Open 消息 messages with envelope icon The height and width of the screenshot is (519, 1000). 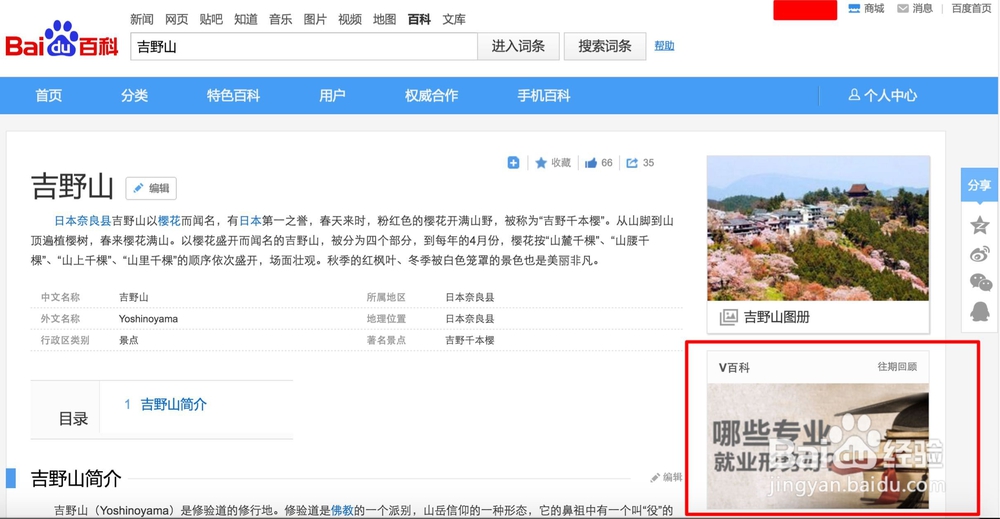coord(915,8)
